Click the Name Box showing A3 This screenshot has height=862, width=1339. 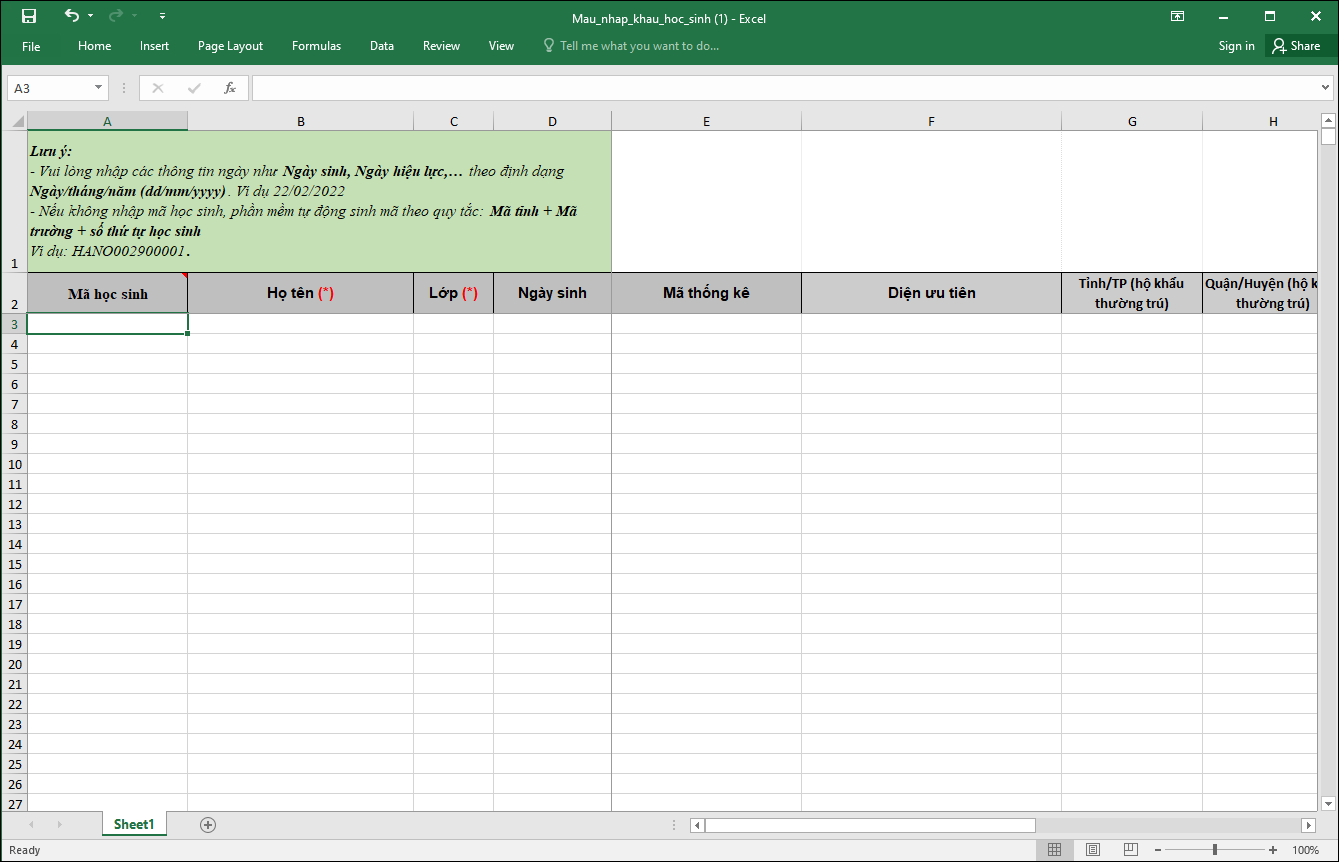click(x=50, y=88)
